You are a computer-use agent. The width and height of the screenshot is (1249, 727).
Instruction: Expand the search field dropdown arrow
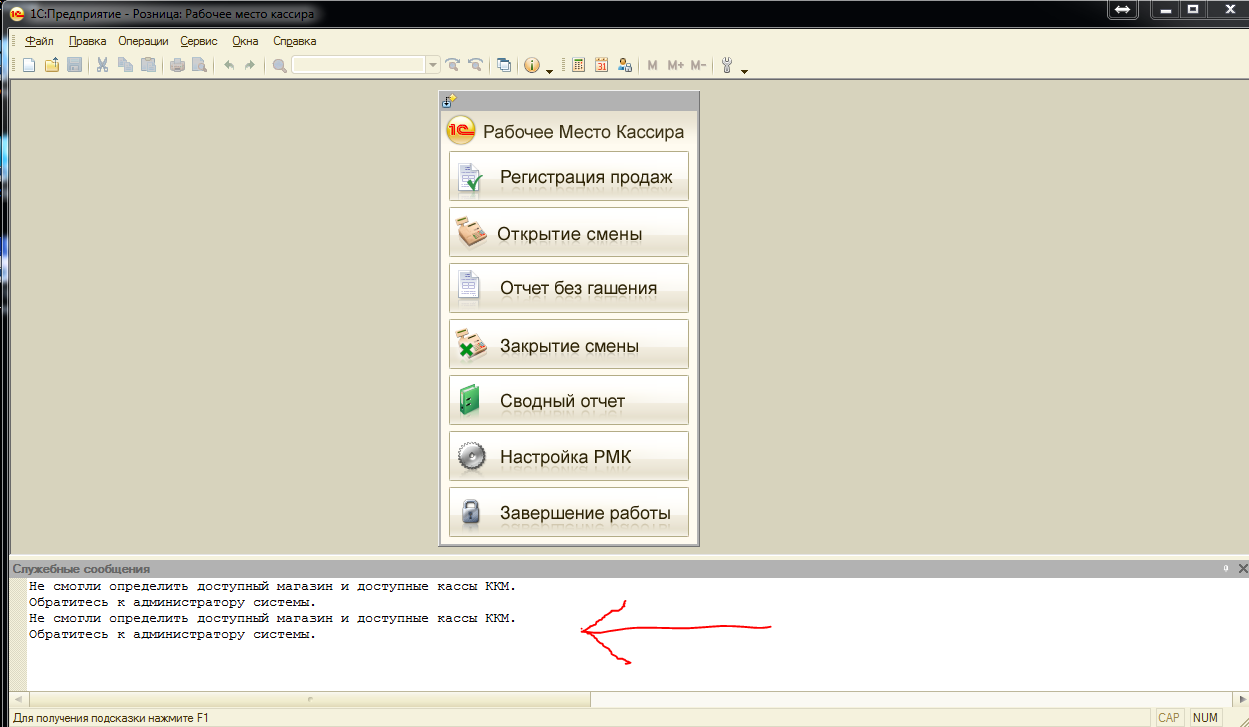(x=433, y=65)
